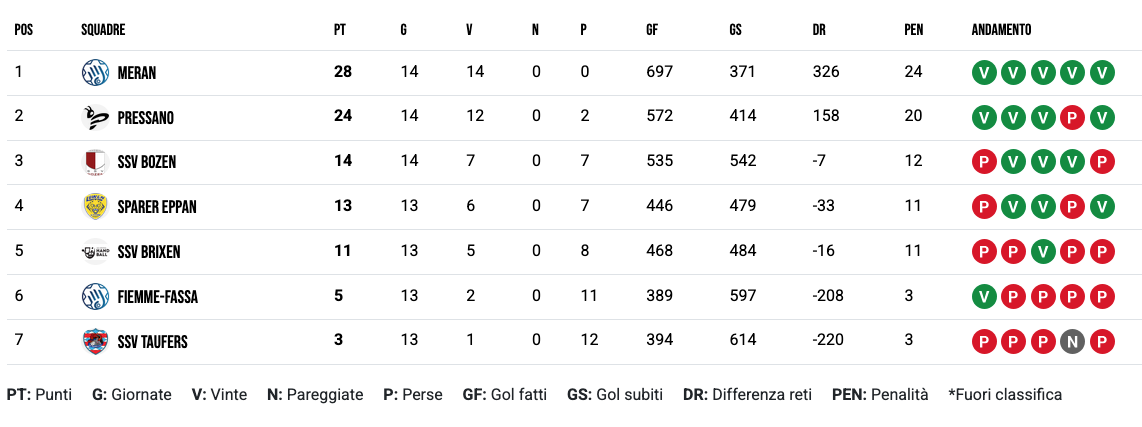Click the Meran team logo
The height and width of the screenshot is (427, 1142).
tap(94, 73)
